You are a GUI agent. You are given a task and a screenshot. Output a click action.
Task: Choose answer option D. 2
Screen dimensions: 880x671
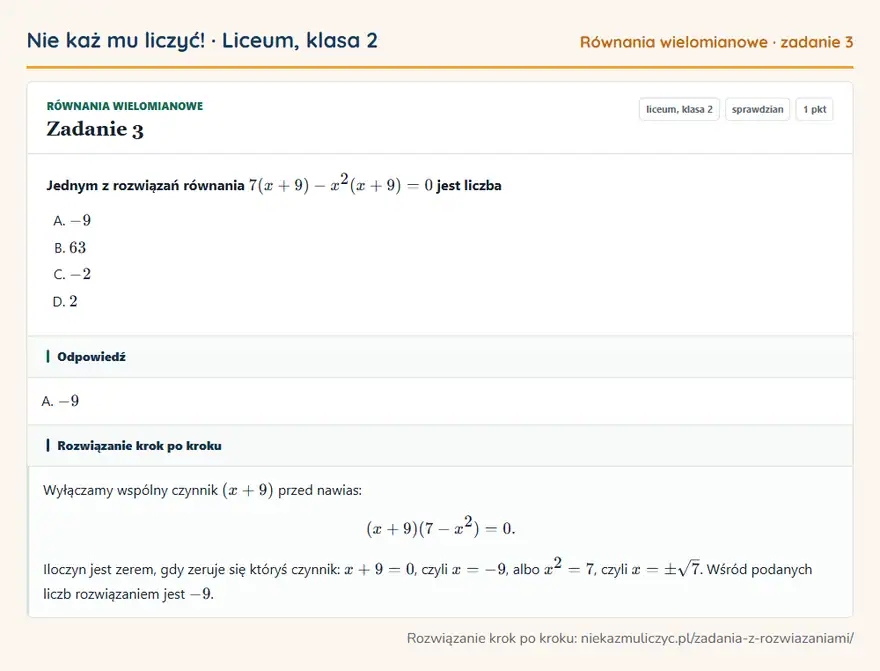point(65,301)
